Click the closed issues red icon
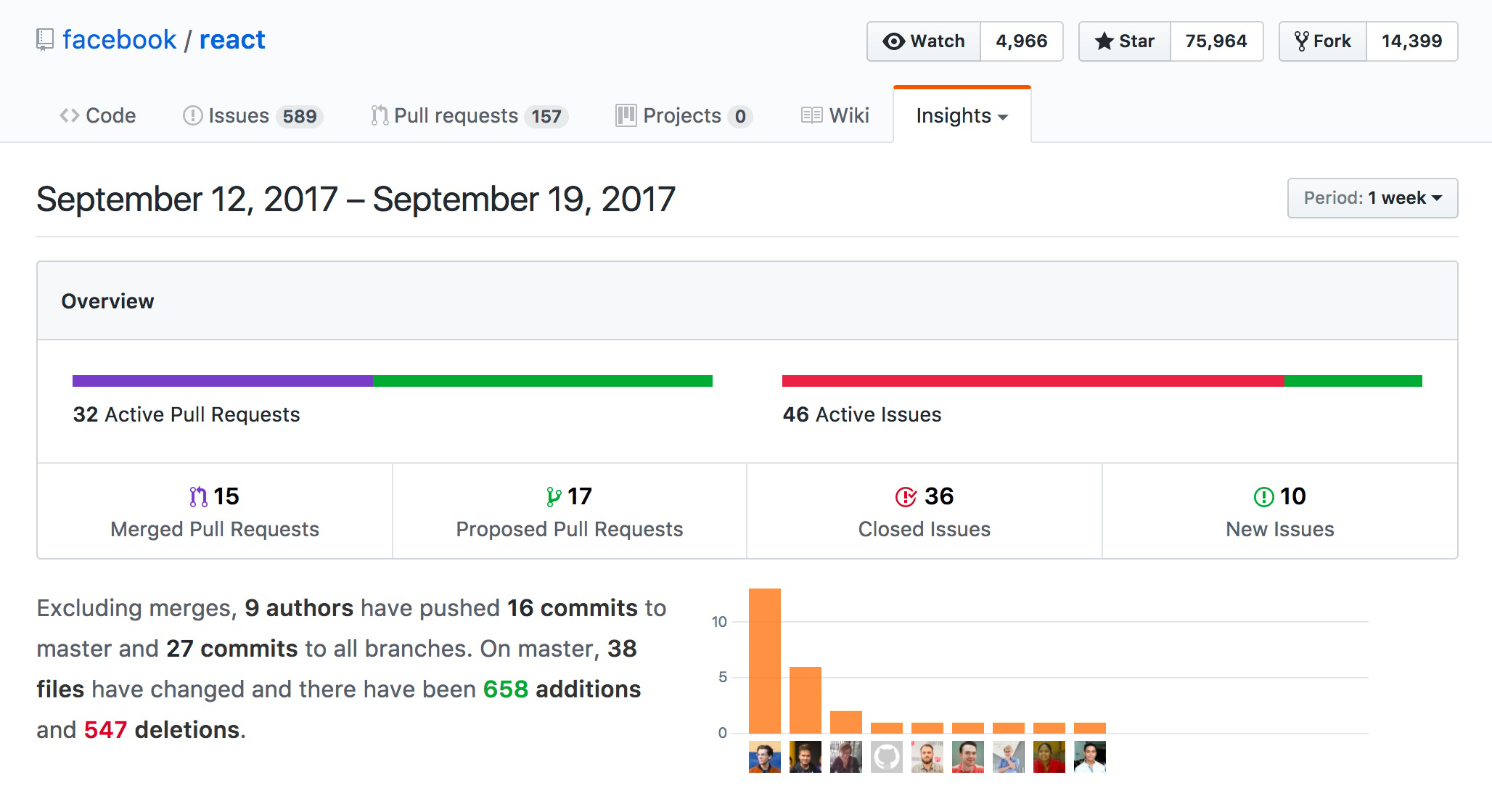Viewport: 1492px width, 812px height. 906,497
